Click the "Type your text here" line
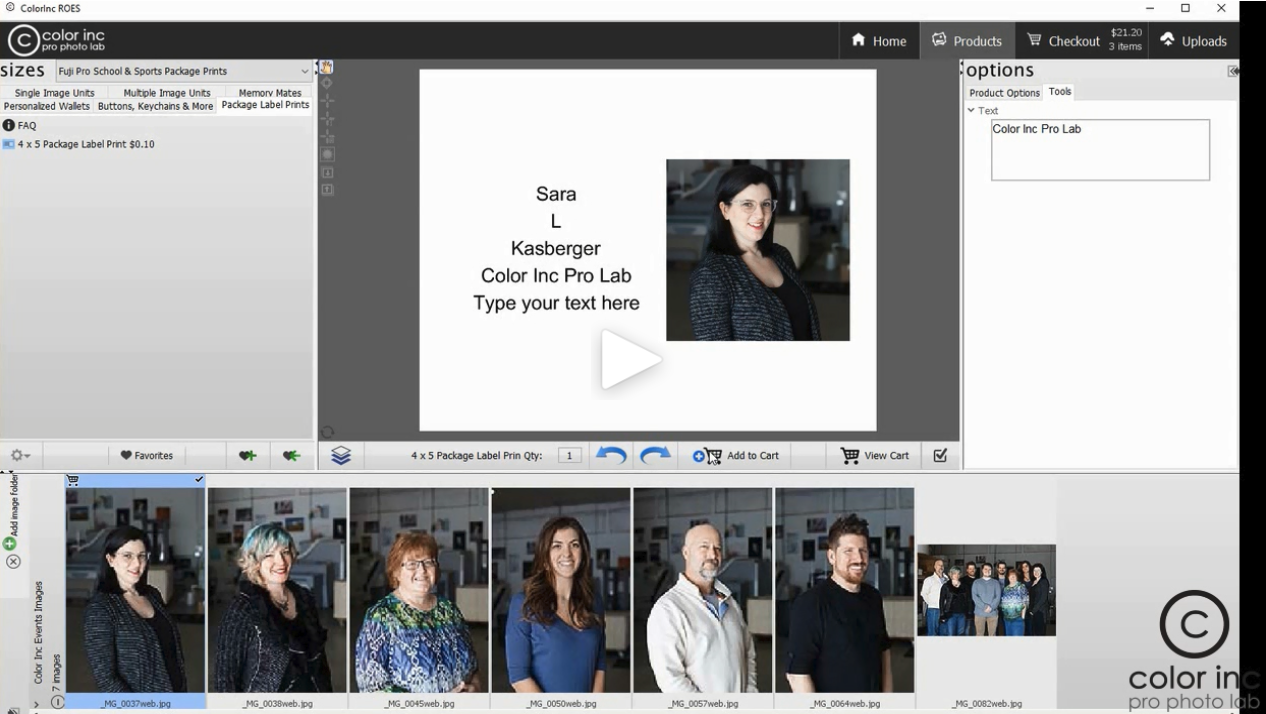Screen dimensions: 1266x714 pos(556,303)
